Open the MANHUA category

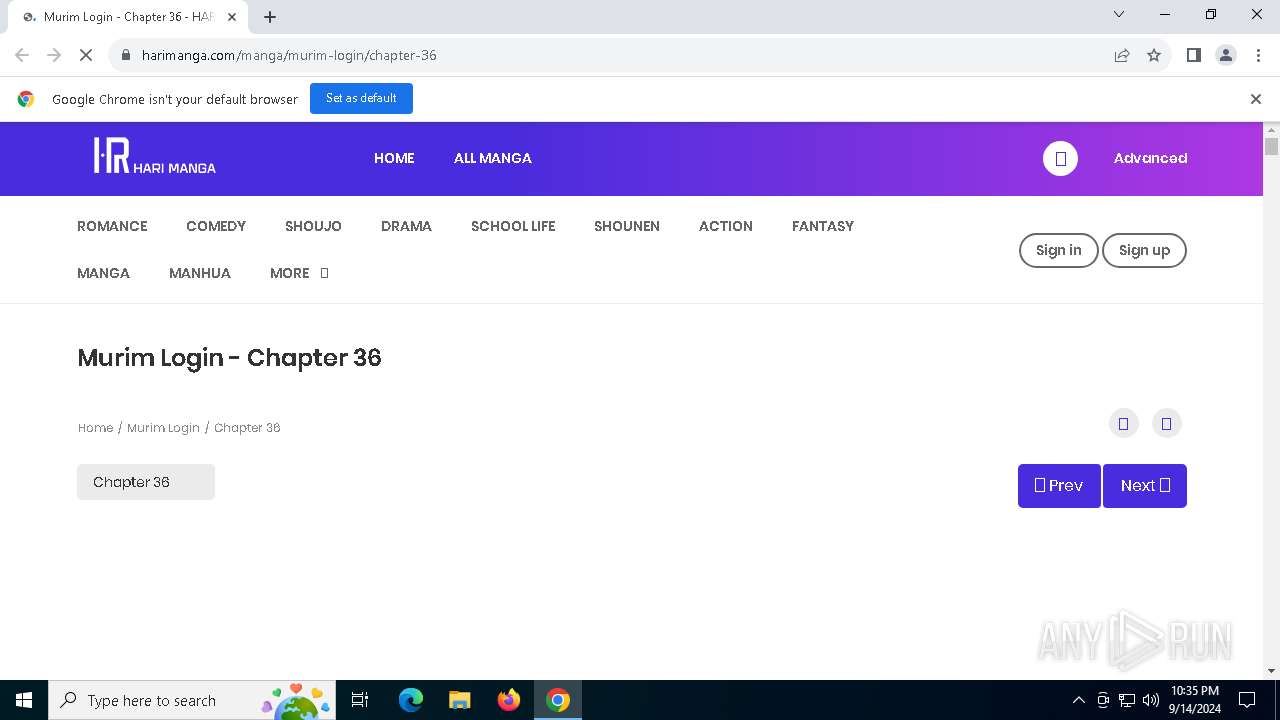pyautogui.click(x=200, y=273)
